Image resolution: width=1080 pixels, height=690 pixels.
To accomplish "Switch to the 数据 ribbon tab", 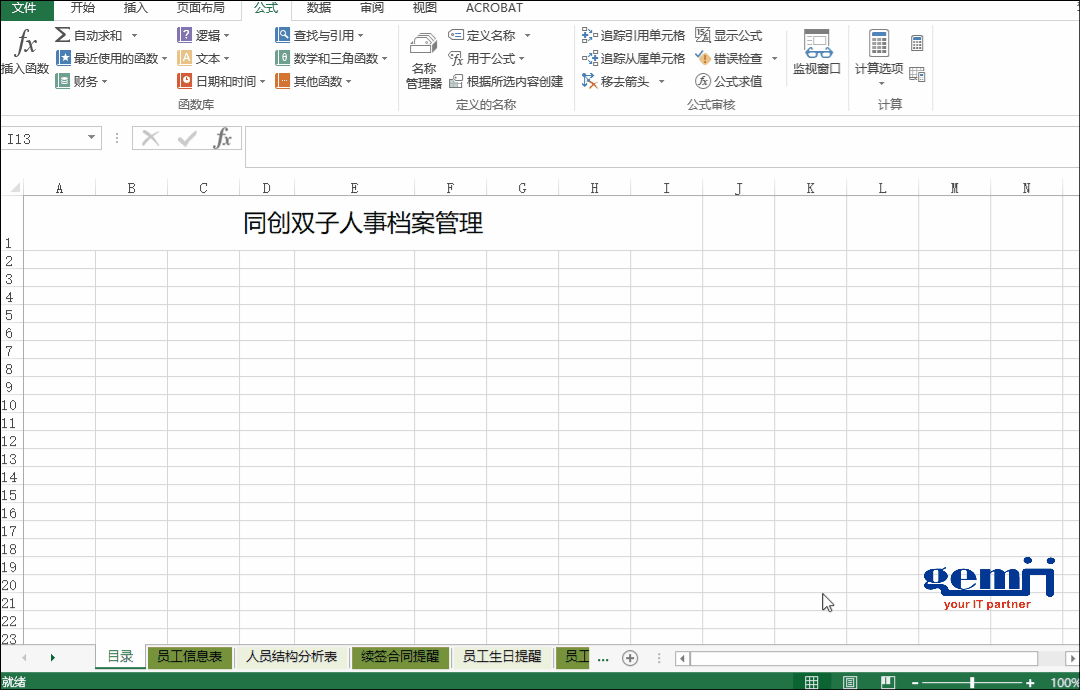I will (x=318, y=8).
